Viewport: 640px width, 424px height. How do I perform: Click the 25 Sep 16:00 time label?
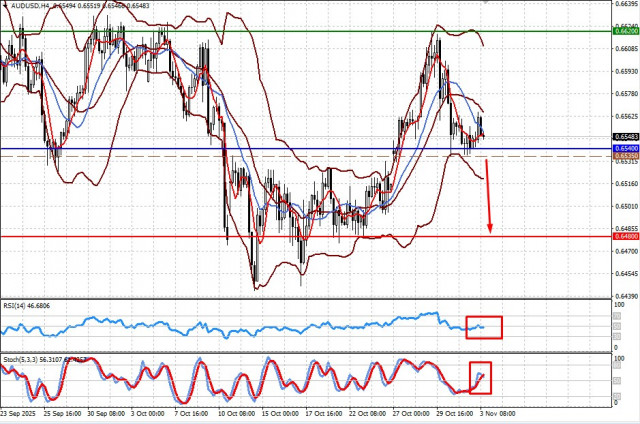click(x=62, y=413)
